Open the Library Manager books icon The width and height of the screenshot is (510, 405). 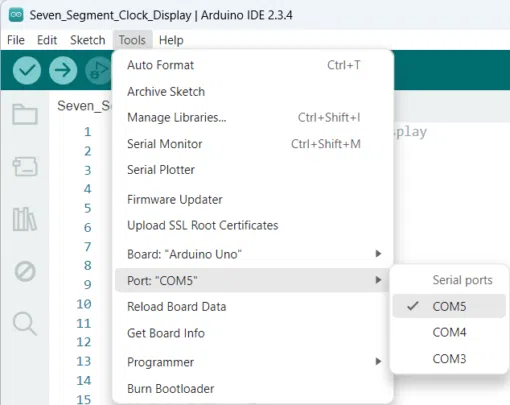point(24,219)
